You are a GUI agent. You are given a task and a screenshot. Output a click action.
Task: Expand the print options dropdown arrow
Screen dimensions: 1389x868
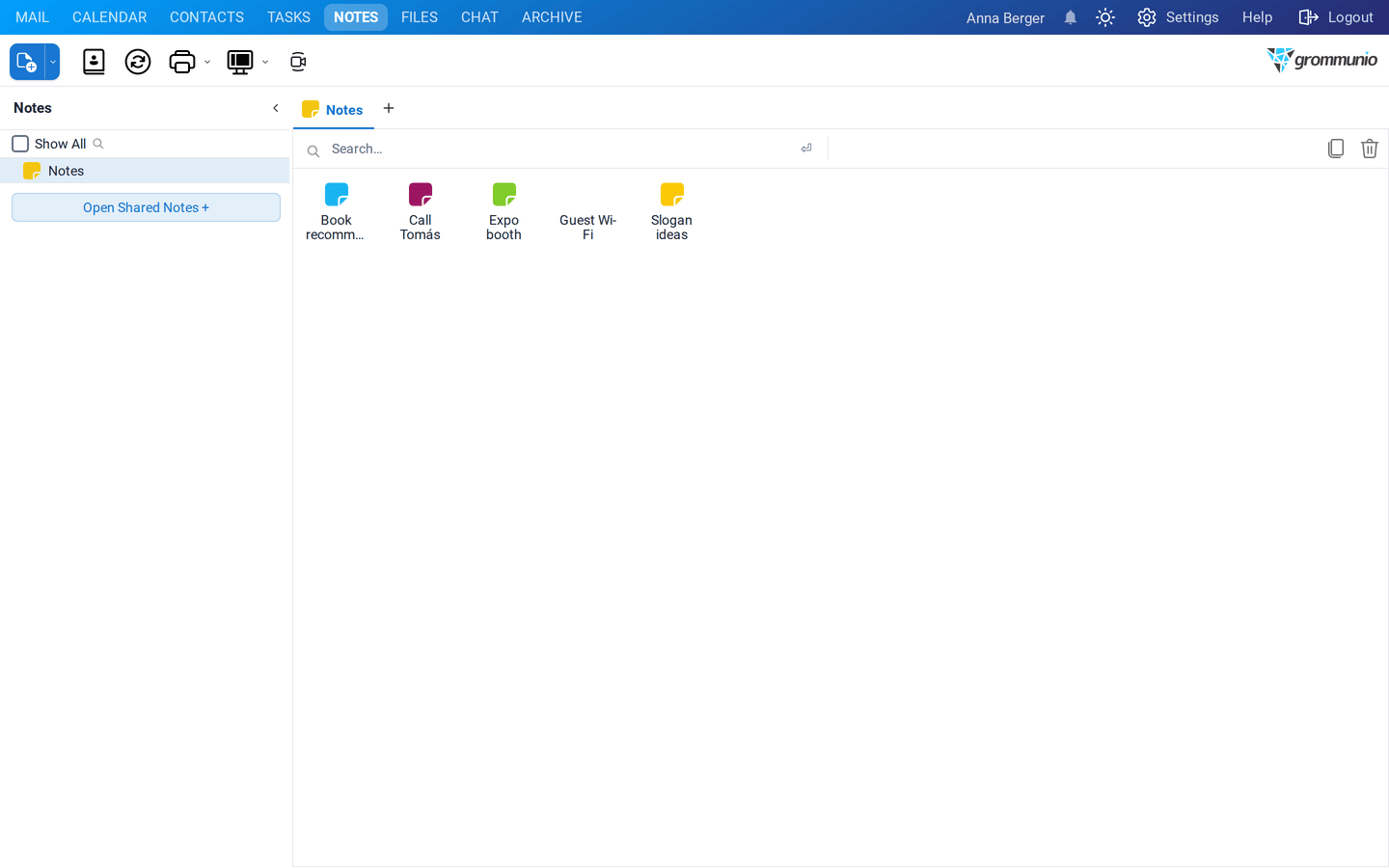pos(207,63)
